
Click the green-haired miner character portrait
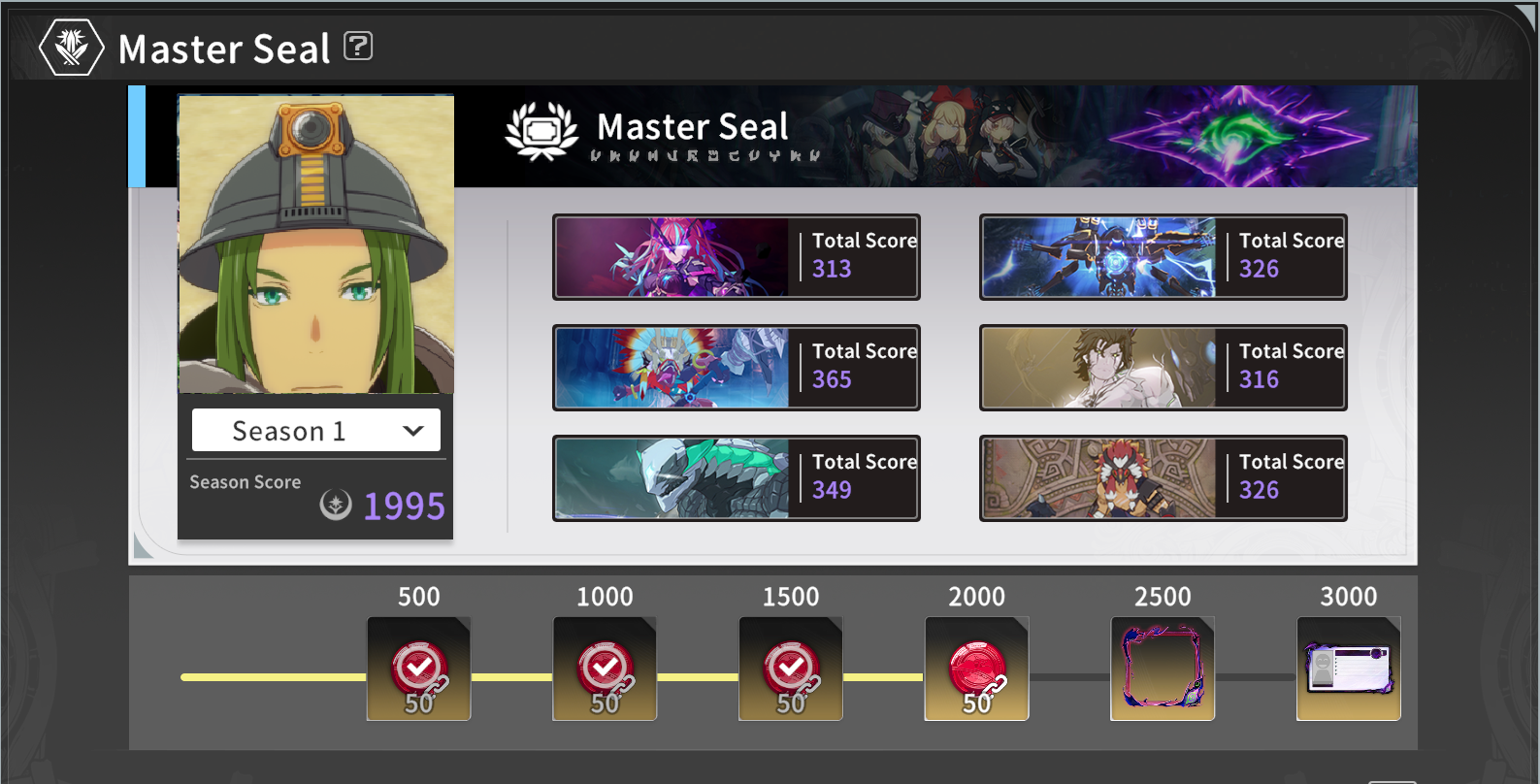point(316,245)
